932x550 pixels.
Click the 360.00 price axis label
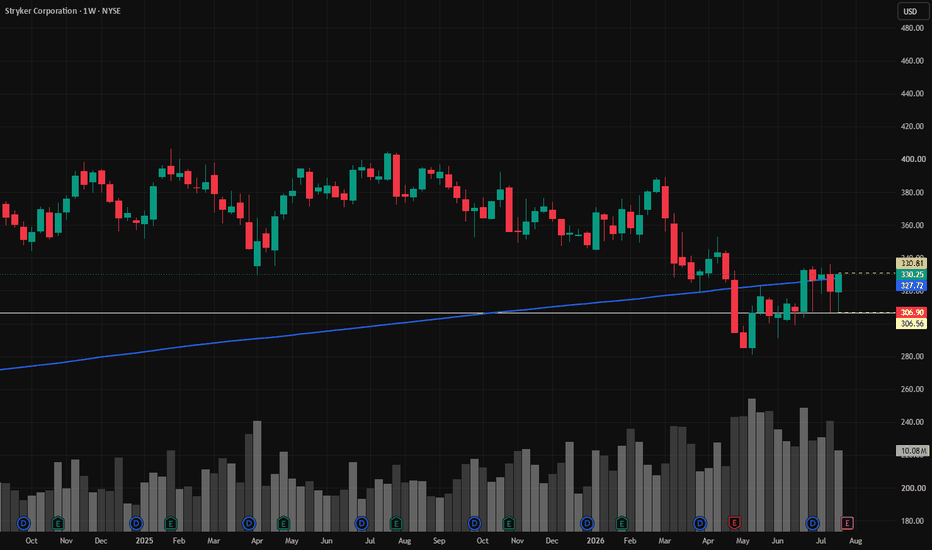912,225
